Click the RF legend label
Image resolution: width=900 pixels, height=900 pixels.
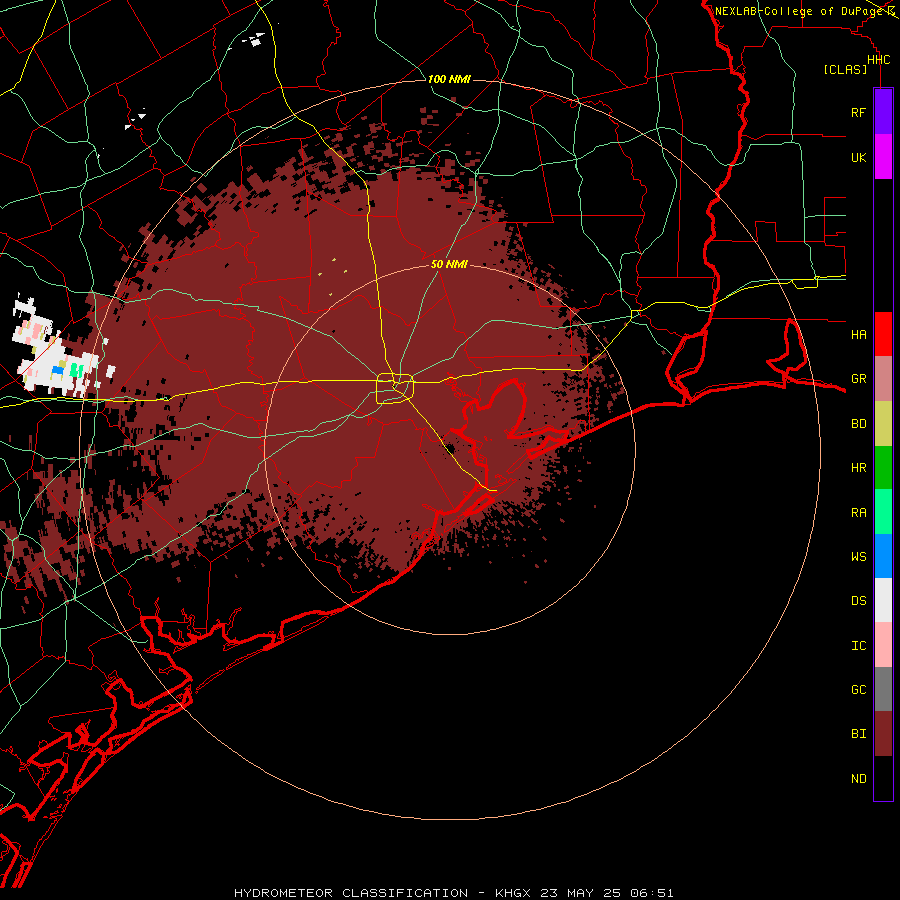tap(858, 113)
